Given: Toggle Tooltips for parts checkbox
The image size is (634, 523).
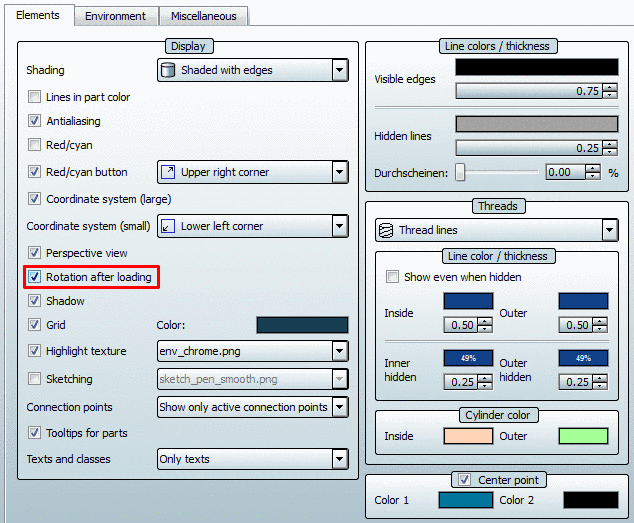Looking at the screenshot, I should pos(34,433).
